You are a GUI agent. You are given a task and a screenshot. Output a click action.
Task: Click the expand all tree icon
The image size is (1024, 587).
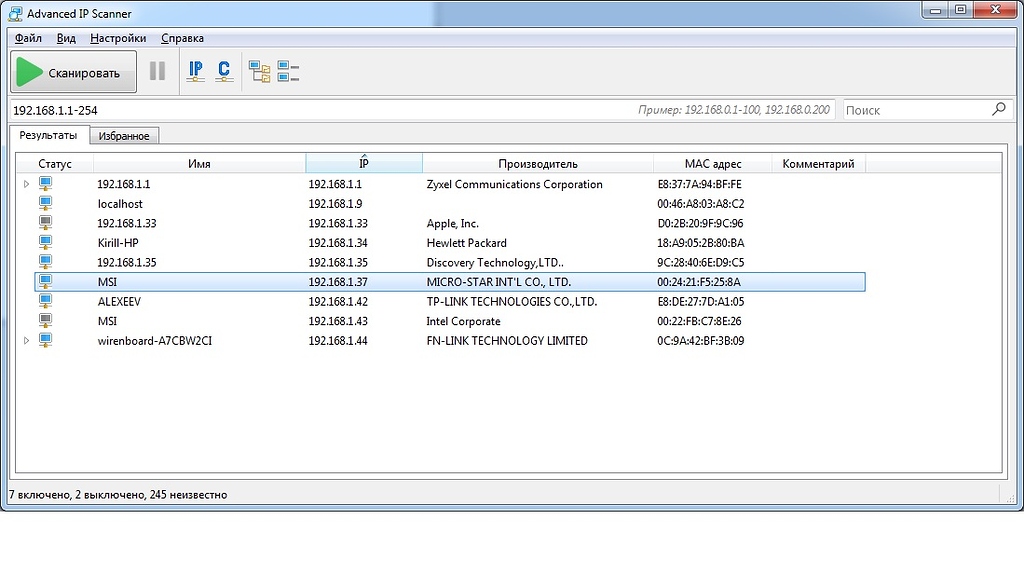pos(260,72)
